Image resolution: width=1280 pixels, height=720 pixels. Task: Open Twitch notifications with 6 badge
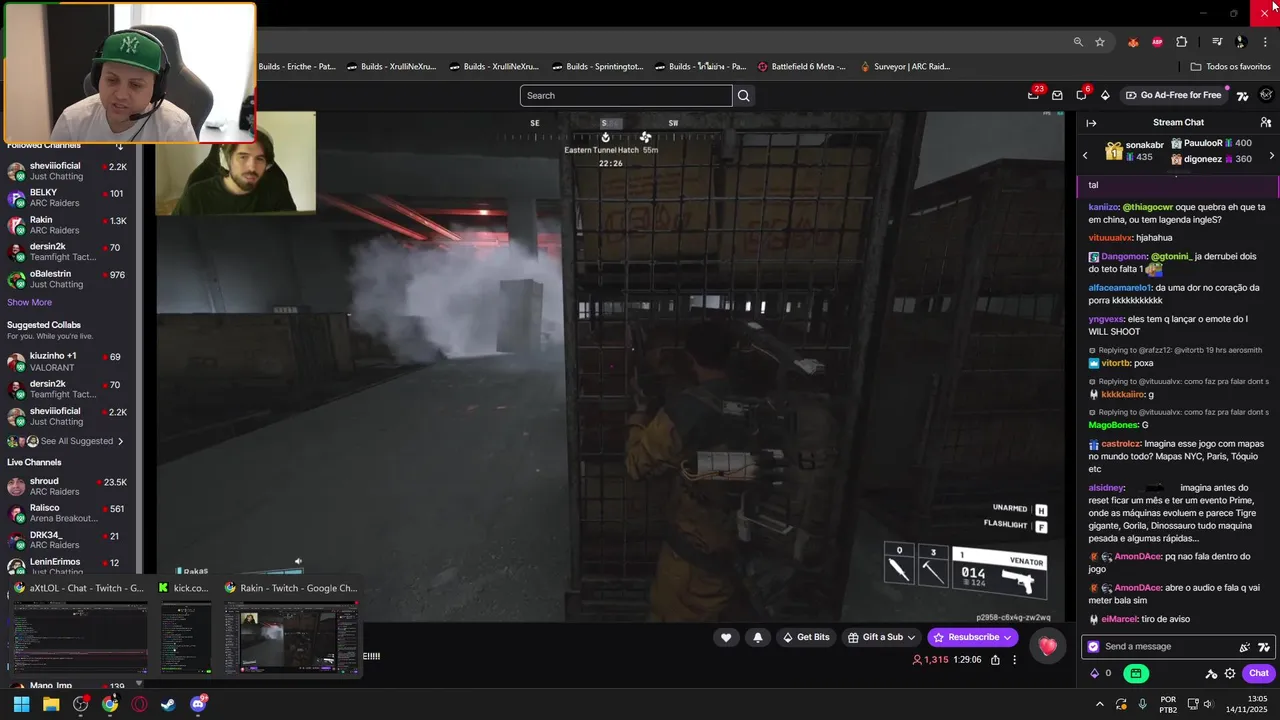[1081, 95]
